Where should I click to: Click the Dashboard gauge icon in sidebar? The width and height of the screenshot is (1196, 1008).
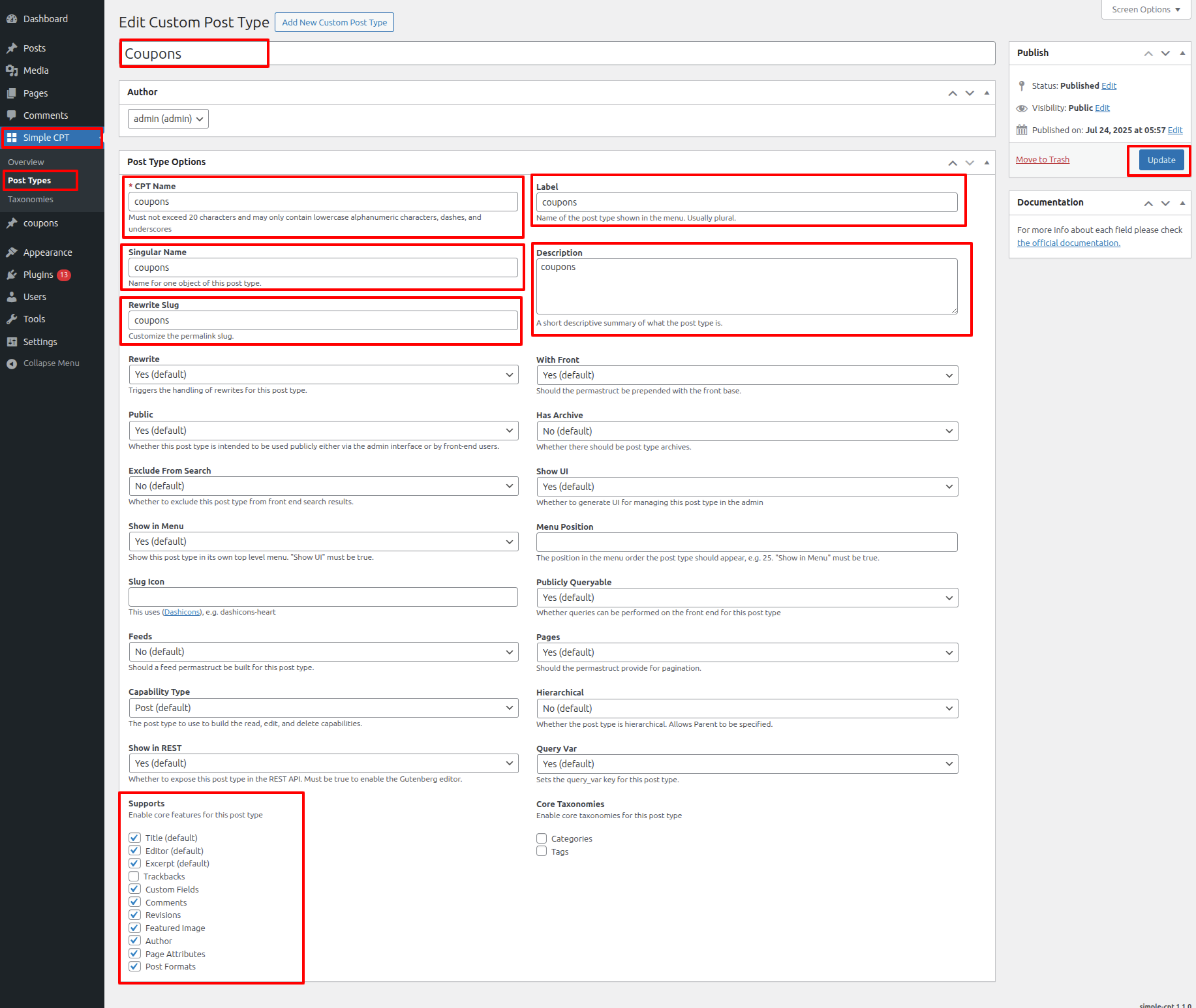pyautogui.click(x=12, y=19)
